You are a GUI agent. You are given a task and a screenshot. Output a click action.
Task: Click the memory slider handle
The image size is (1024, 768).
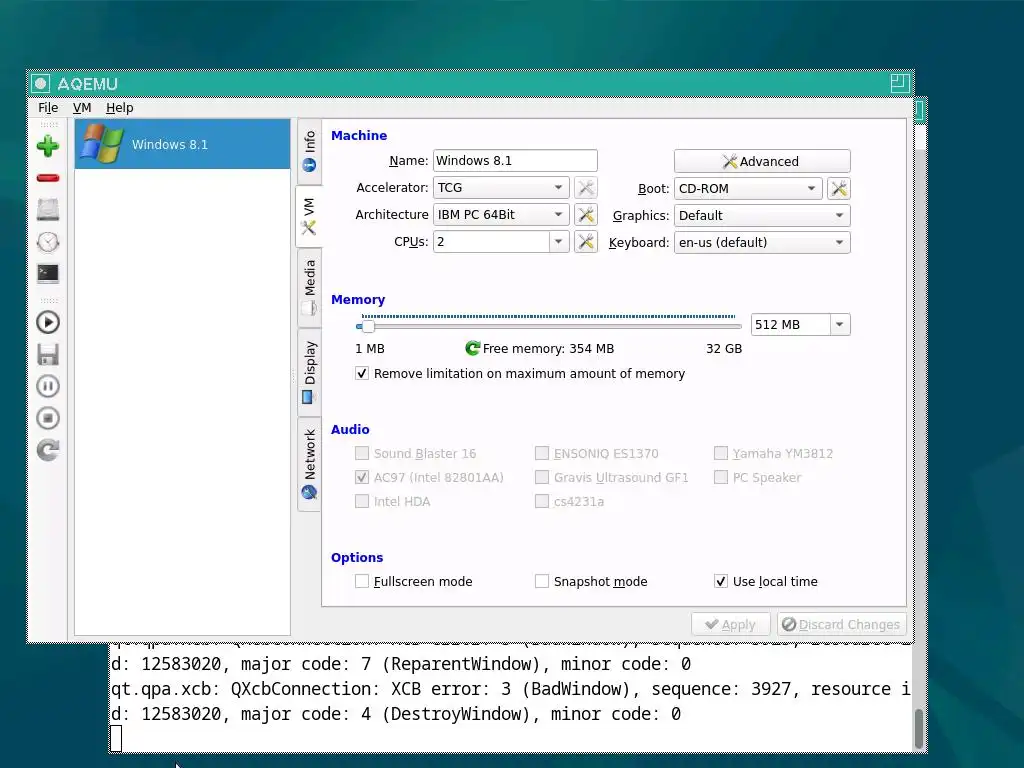tap(368, 325)
